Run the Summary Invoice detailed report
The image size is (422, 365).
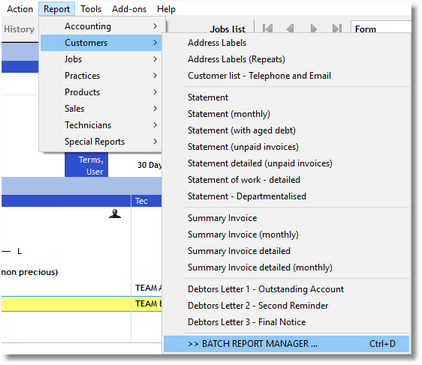286,251
